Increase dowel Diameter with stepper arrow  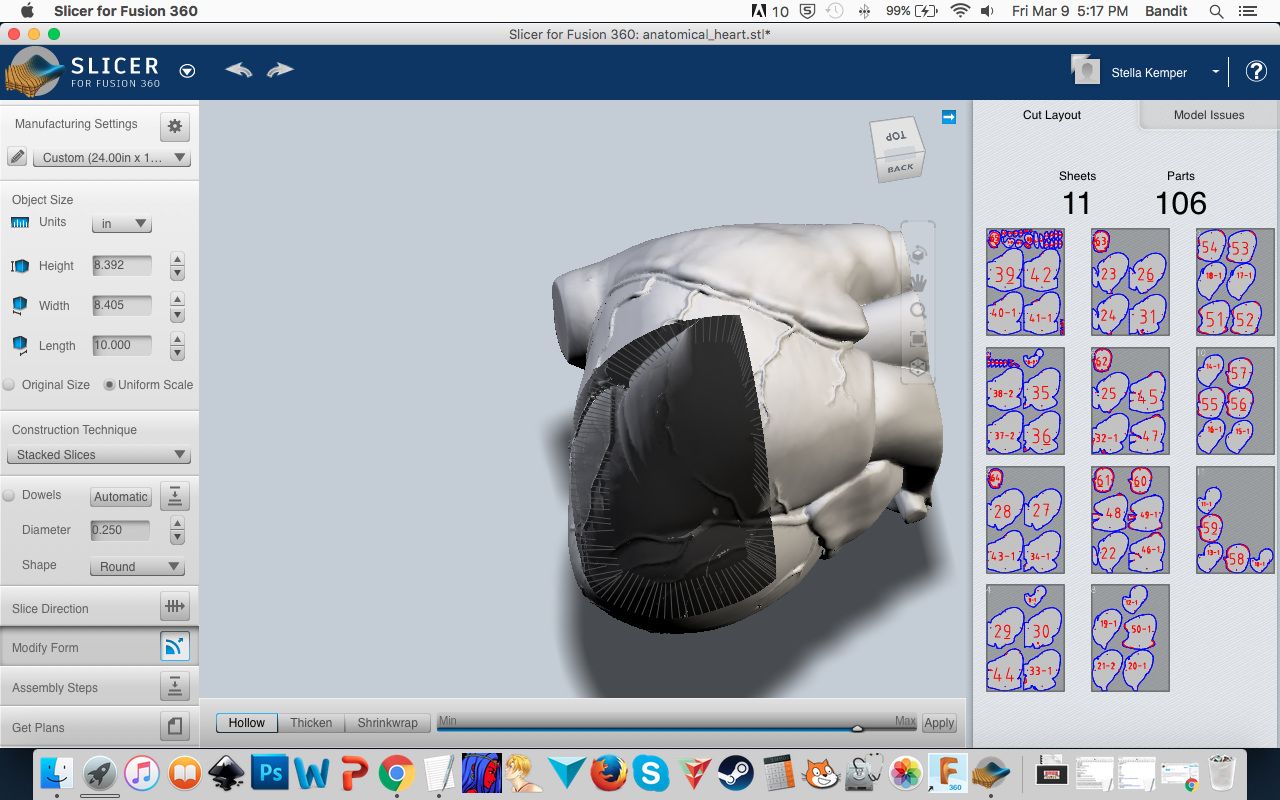click(177, 523)
